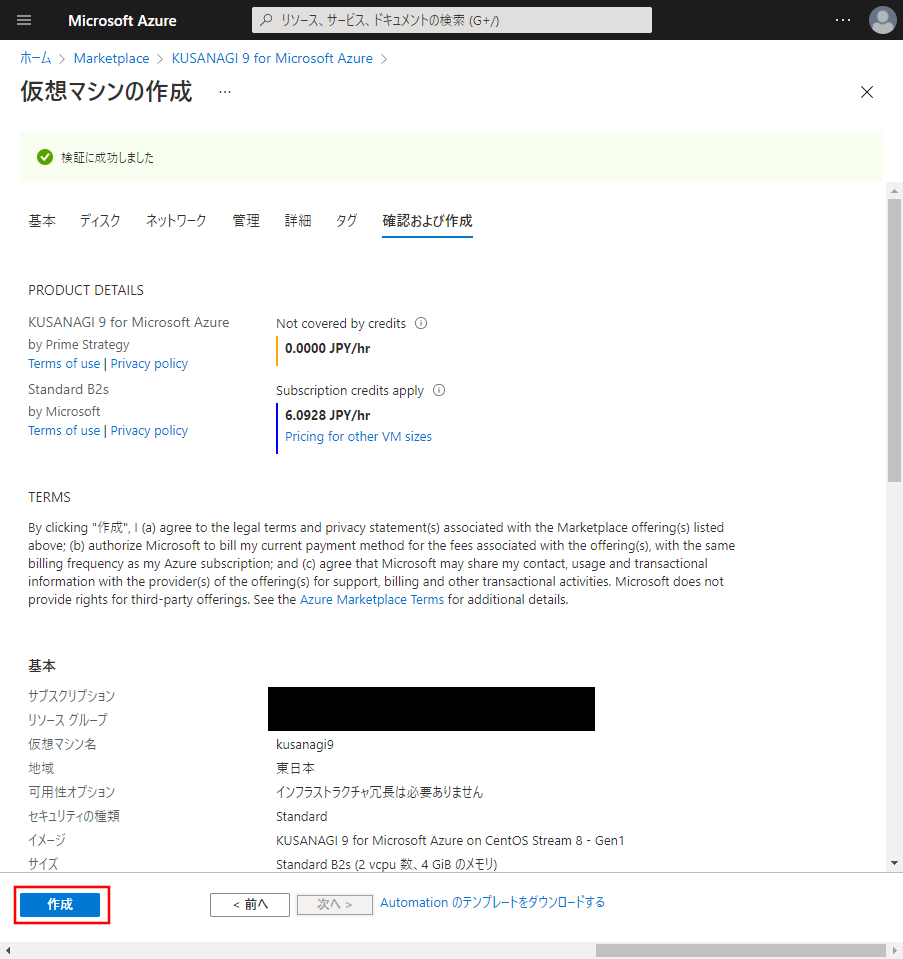Click the サブスクリプション label

pyautogui.click(x=71, y=696)
